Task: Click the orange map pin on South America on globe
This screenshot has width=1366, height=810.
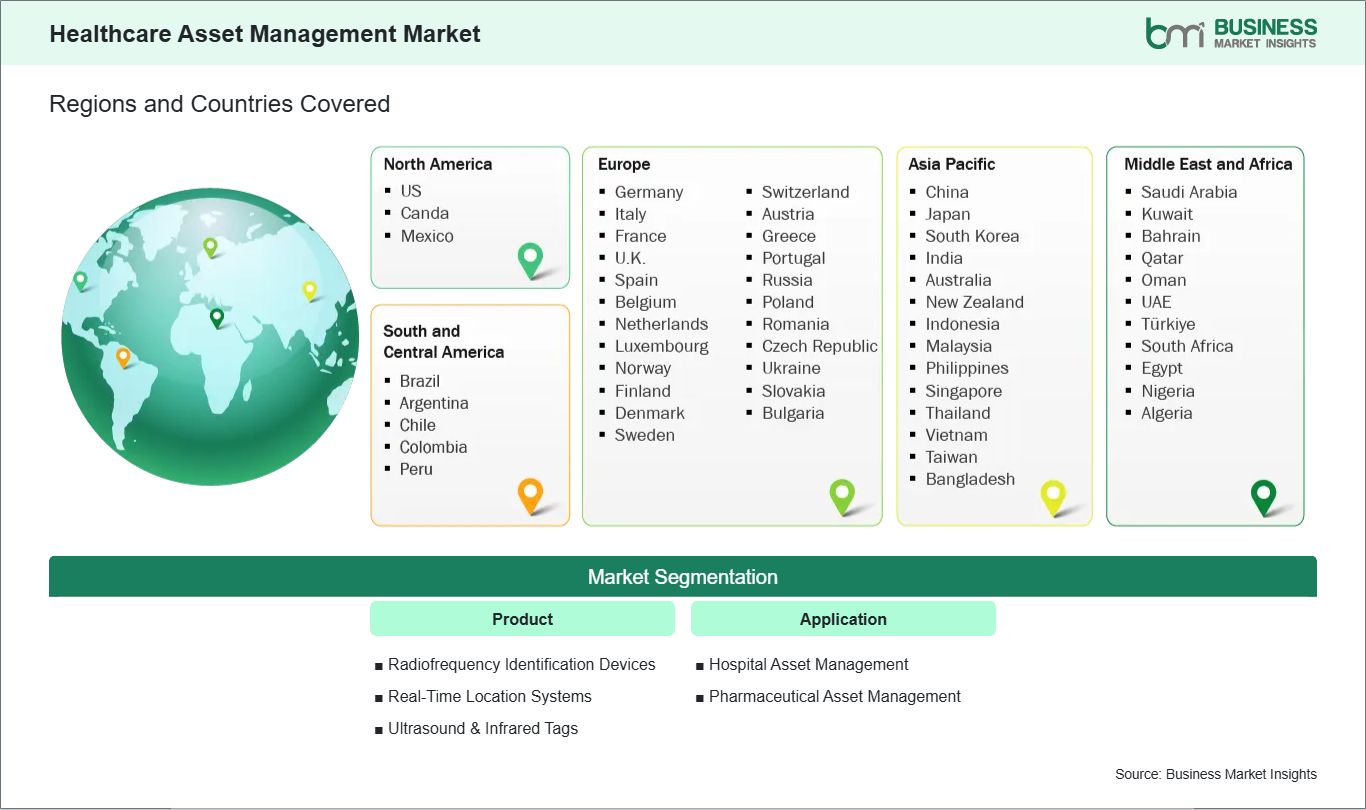Action: coord(123,357)
